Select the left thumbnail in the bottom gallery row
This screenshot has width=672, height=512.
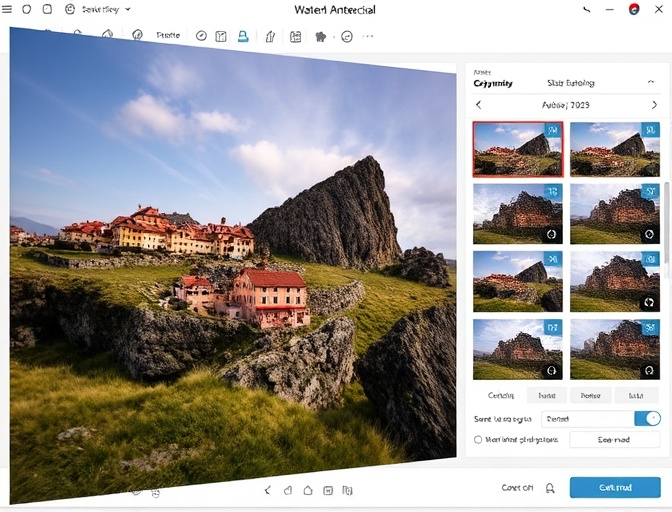tap(518, 350)
